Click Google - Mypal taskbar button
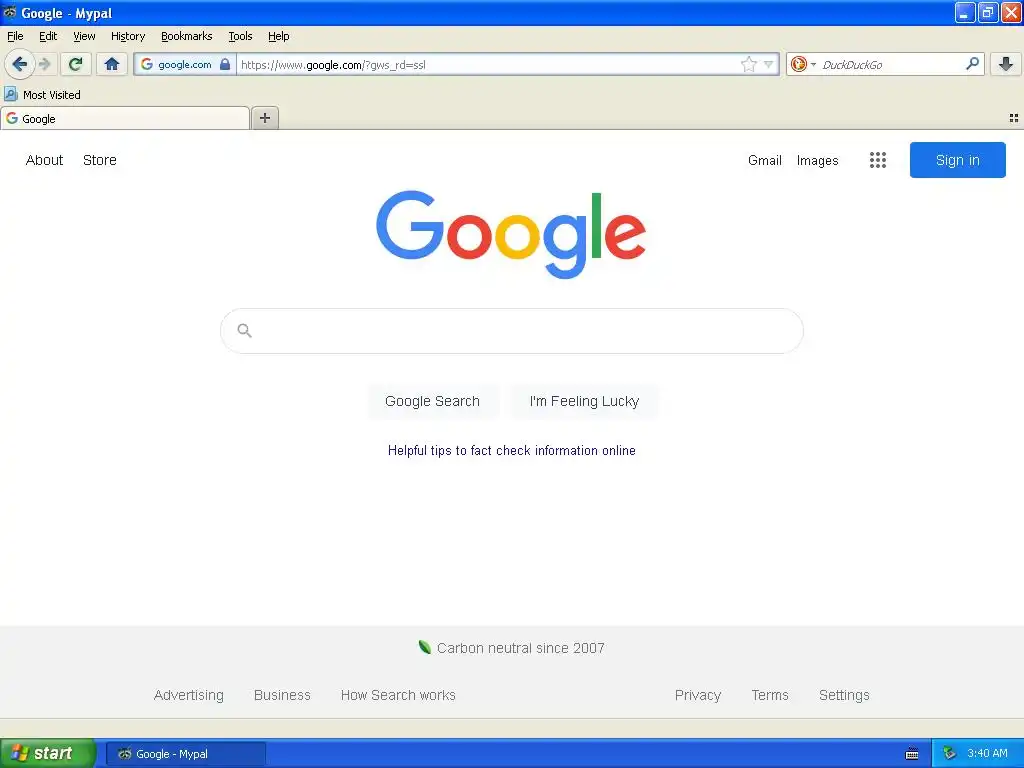 pyautogui.click(x=186, y=754)
